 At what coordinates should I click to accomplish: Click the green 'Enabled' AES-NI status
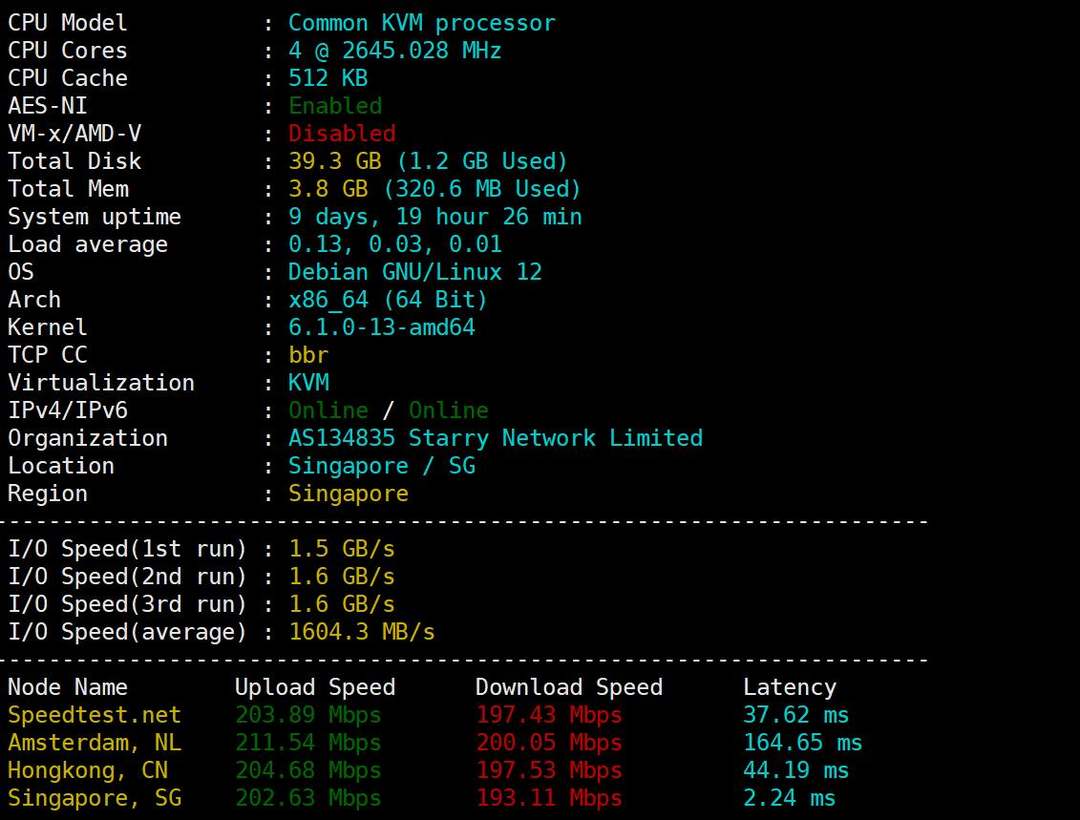(x=335, y=106)
